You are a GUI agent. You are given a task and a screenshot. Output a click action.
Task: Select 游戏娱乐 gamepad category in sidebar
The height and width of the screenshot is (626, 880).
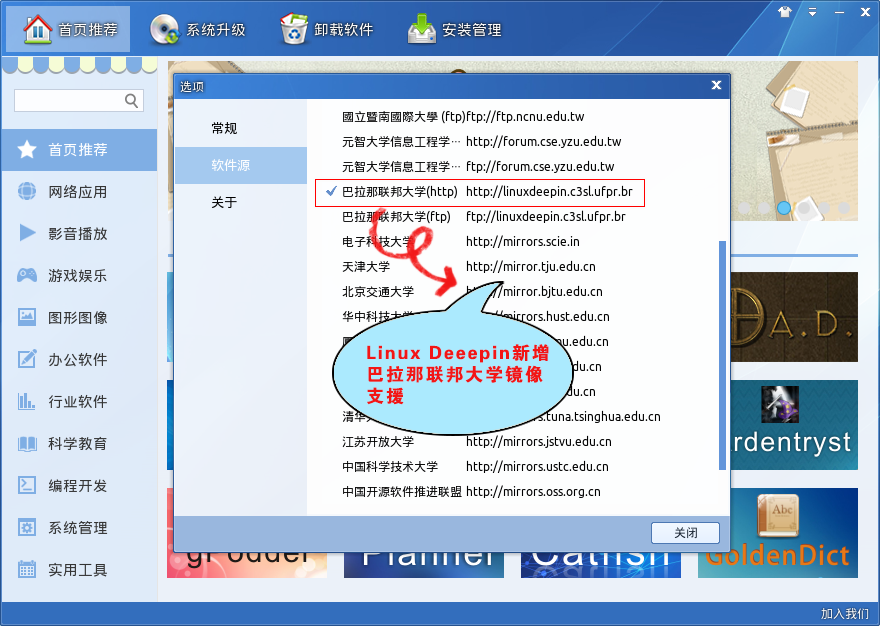(x=79, y=276)
